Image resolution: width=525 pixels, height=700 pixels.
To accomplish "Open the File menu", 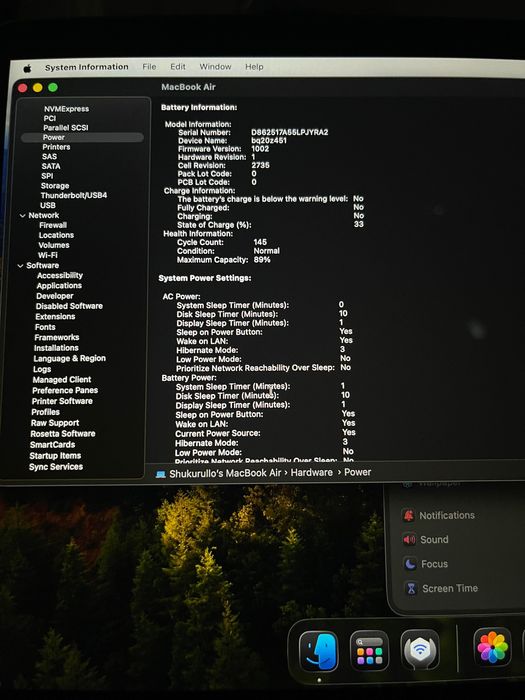I will (x=149, y=67).
